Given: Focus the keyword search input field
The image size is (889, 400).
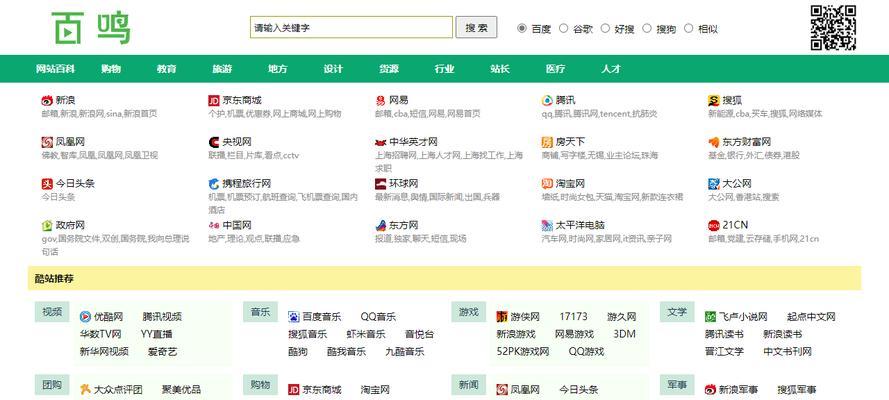Looking at the screenshot, I should [352, 27].
